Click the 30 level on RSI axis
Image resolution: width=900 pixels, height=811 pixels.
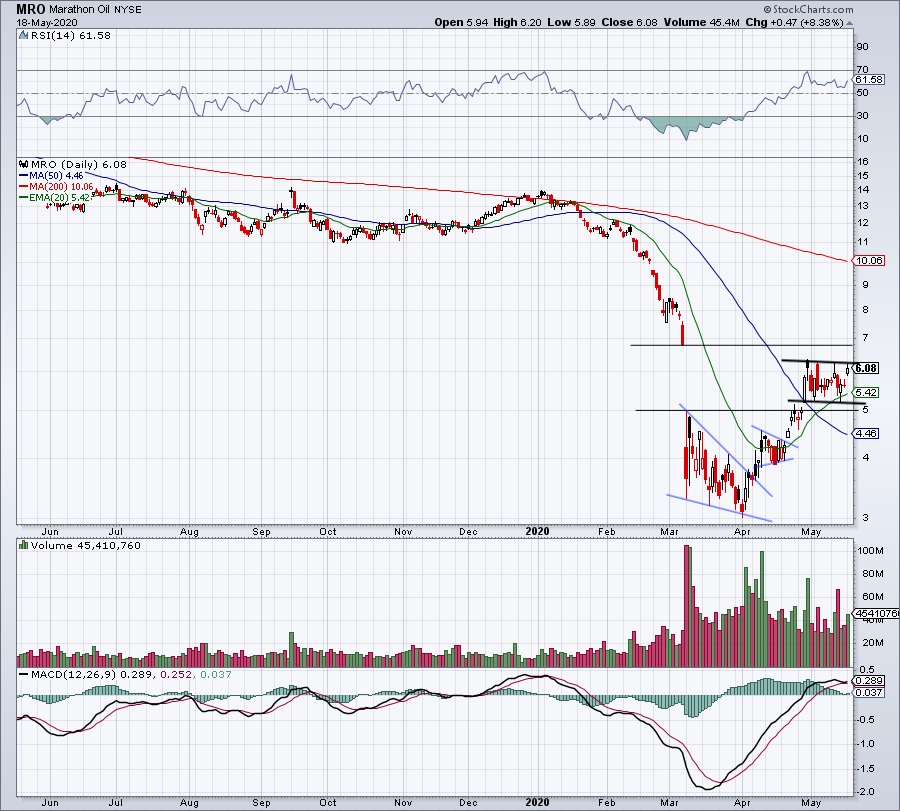tap(862, 115)
